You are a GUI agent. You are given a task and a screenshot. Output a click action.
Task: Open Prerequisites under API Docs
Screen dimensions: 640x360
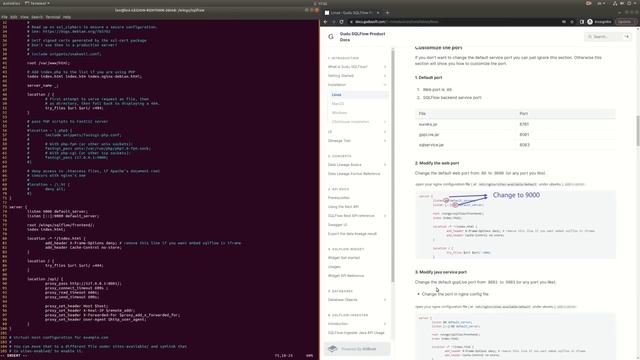(339, 198)
